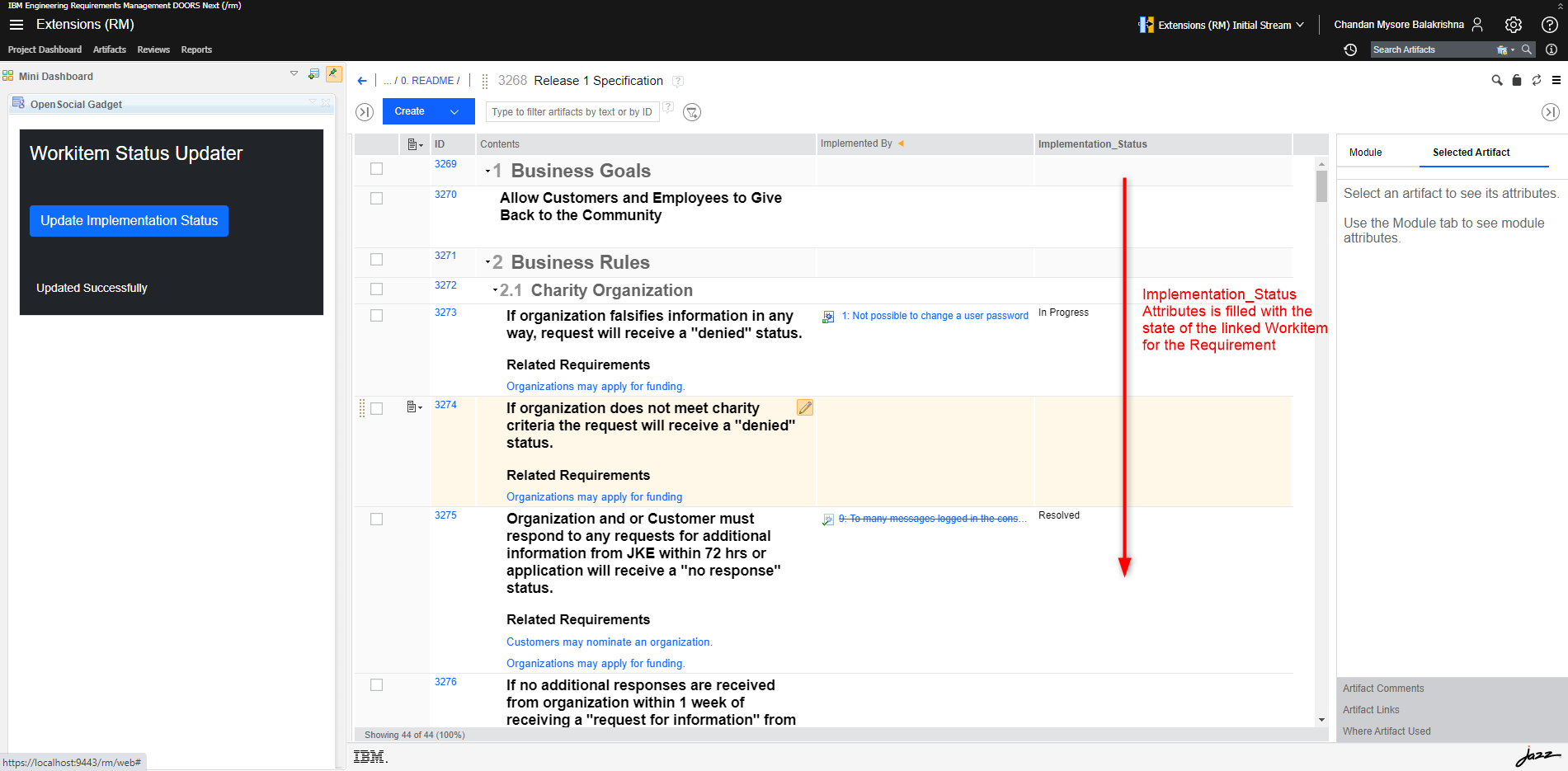The width and height of the screenshot is (1568, 771).
Task: Tick the checkbox for artifact 3276
Action: coord(376,684)
